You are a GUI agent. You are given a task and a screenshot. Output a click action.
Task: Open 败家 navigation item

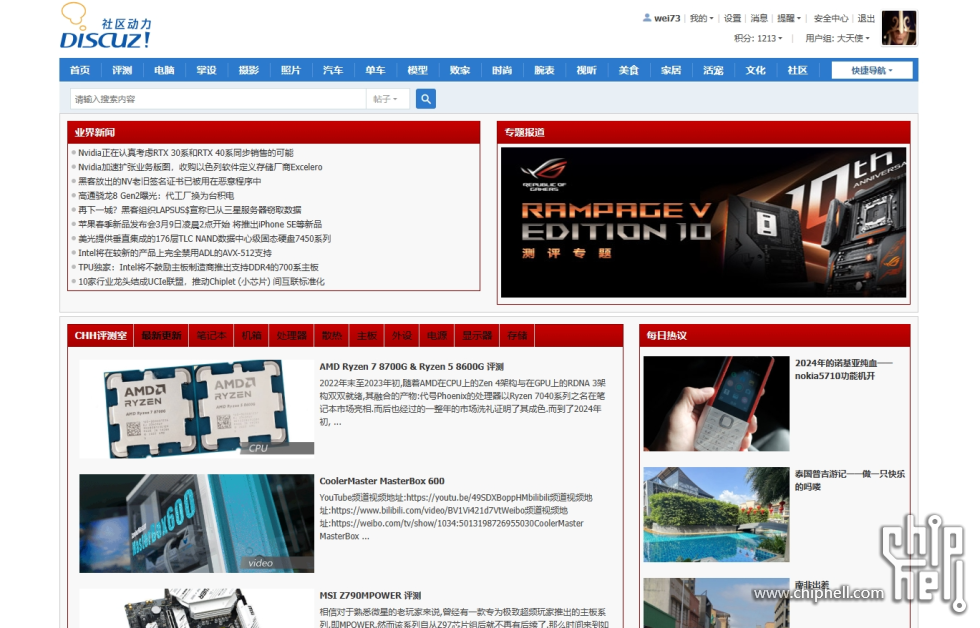(459, 71)
